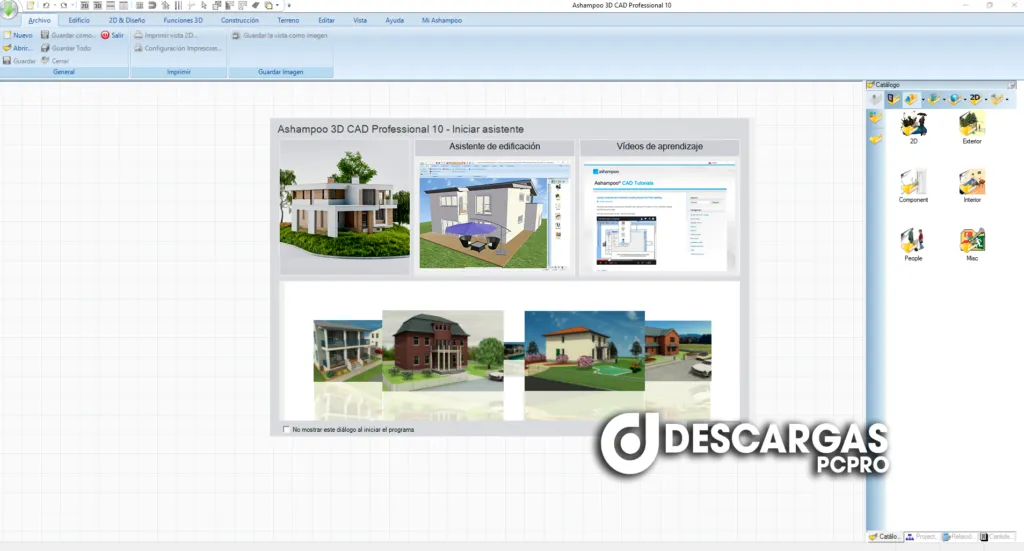Click the red Salir exit icon
Screen dimensions: 1024x551
[x=105, y=35]
